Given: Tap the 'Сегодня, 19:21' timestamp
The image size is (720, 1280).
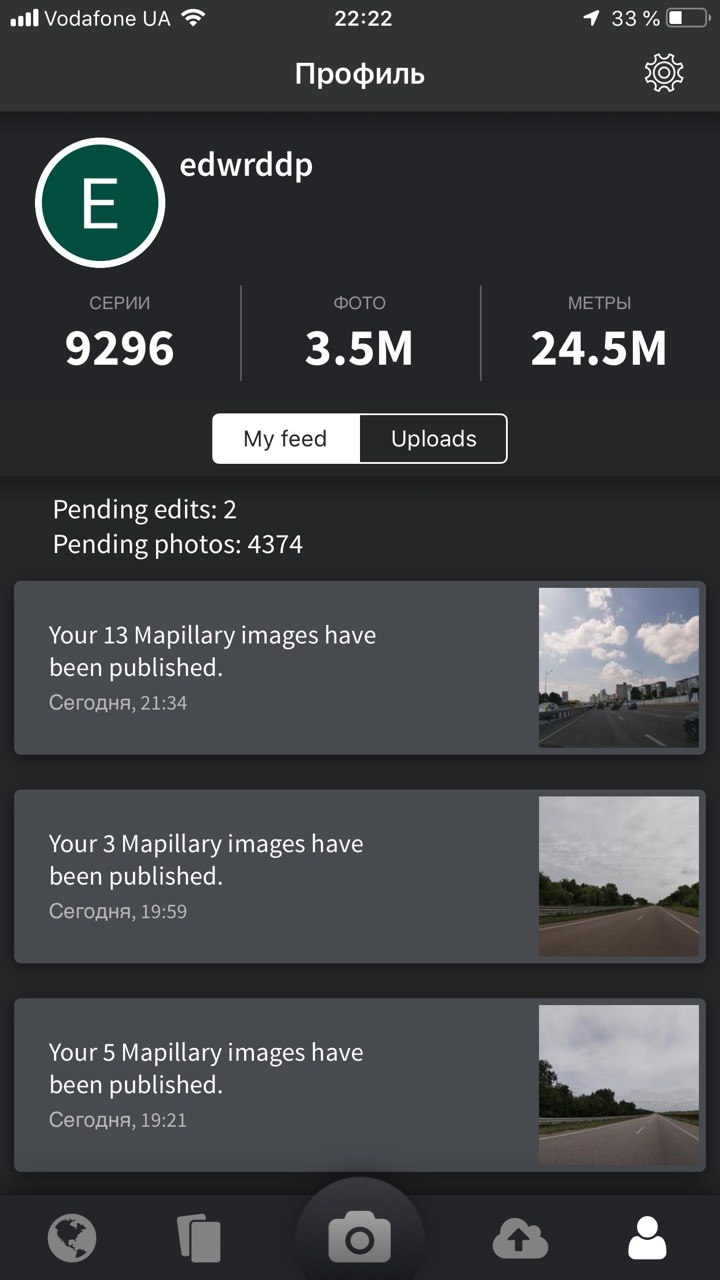Looking at the screenshot, I should pyautogui.click(x=118, y=1121).
